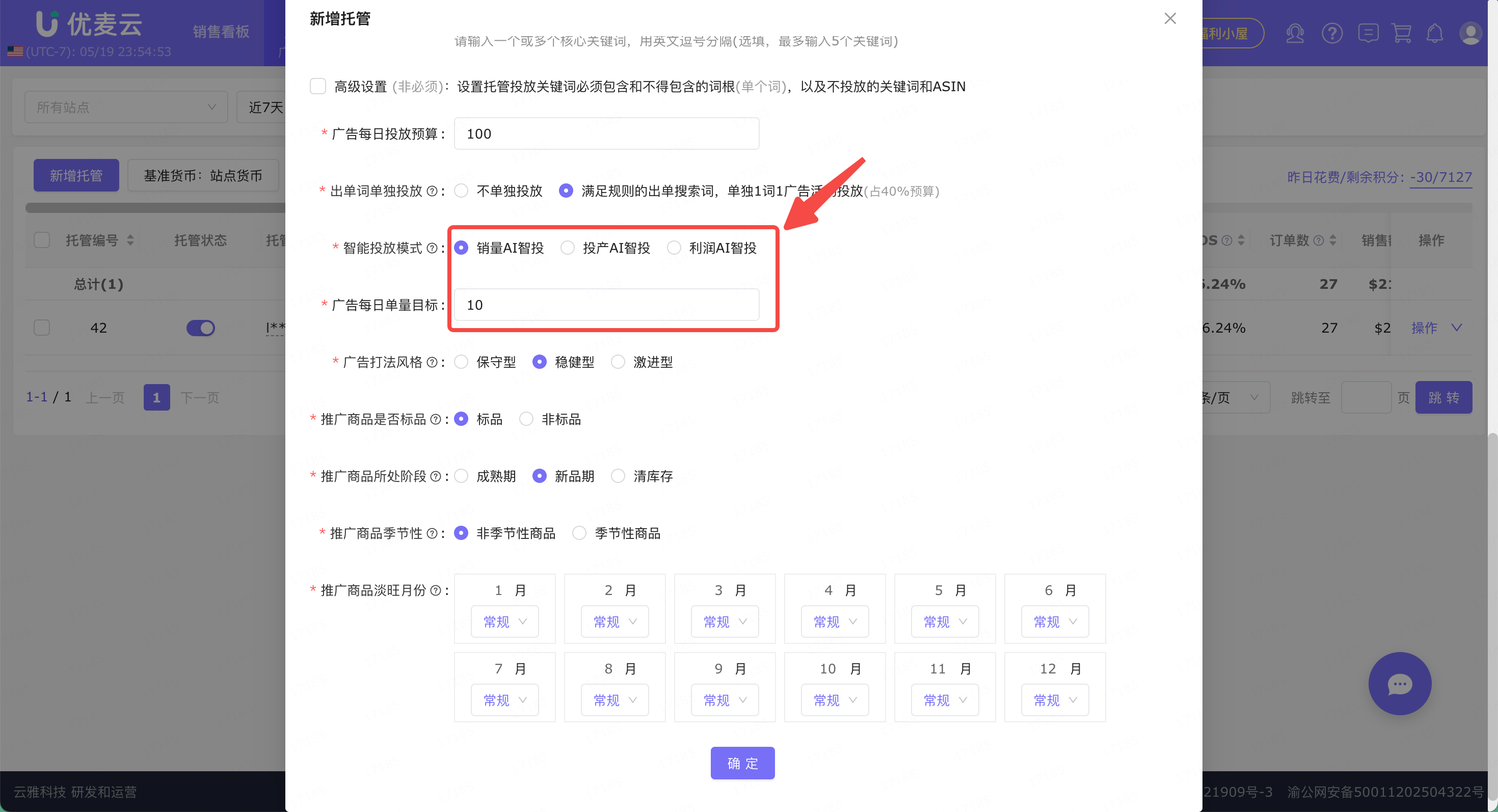Click the page vertical scrollbar
1498x812 pixels.
point(1492,616)
